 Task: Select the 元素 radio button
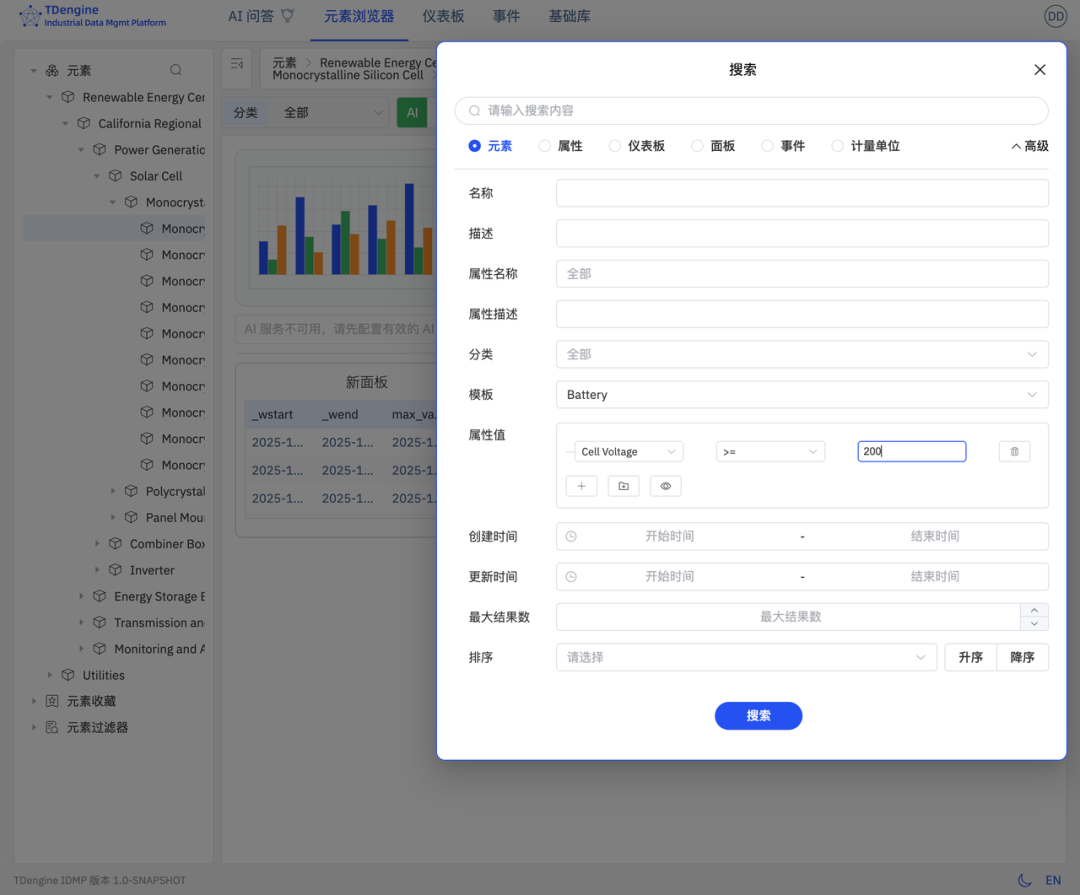tap(475, 145)
